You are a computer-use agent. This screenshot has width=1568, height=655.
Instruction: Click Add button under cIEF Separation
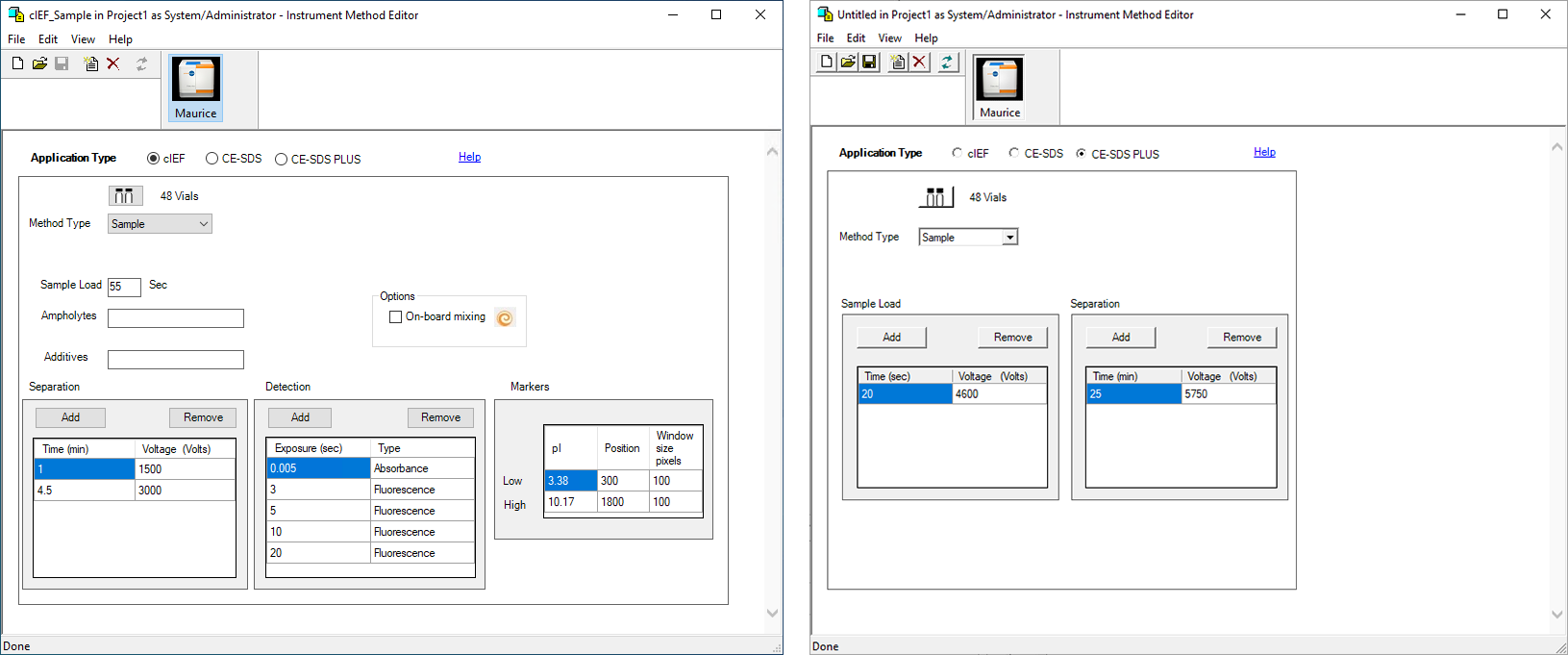[70, 417]
